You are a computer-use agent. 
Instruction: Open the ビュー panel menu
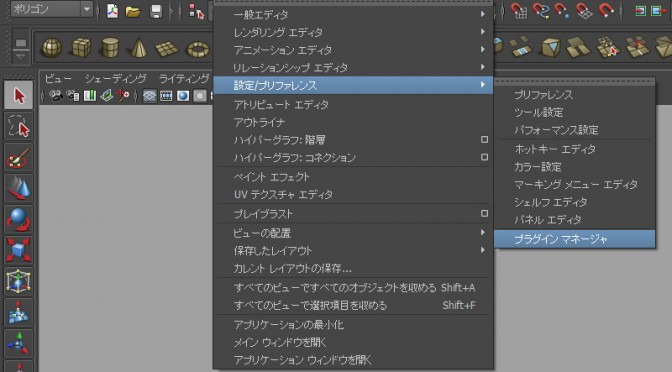(58, 78)
